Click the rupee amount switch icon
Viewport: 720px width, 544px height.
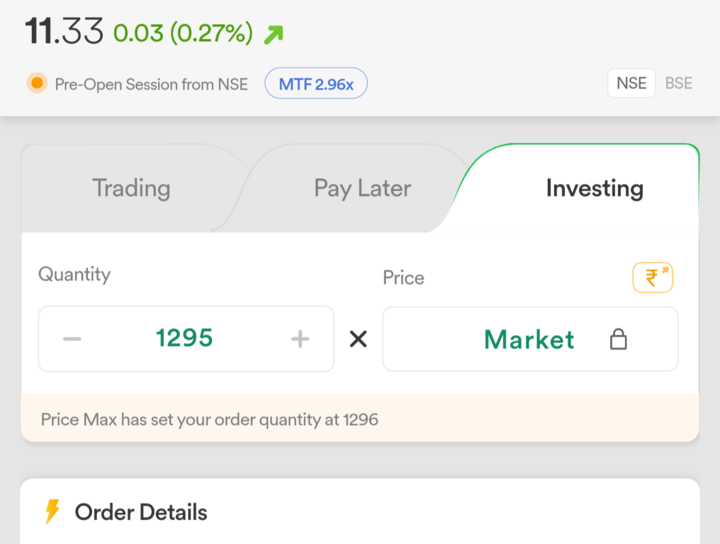[x=652, y=277]
